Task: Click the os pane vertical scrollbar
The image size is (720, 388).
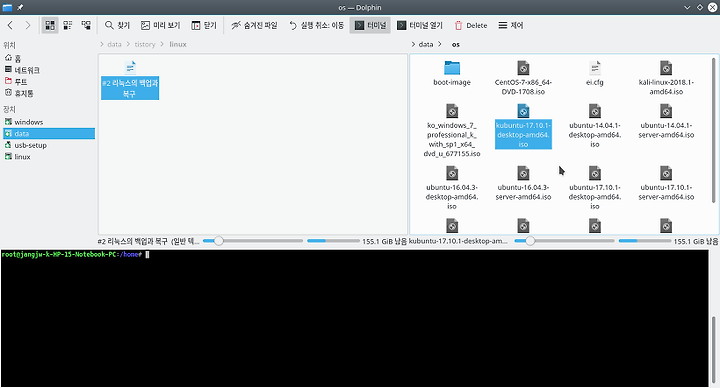Action: click(713, 130)
